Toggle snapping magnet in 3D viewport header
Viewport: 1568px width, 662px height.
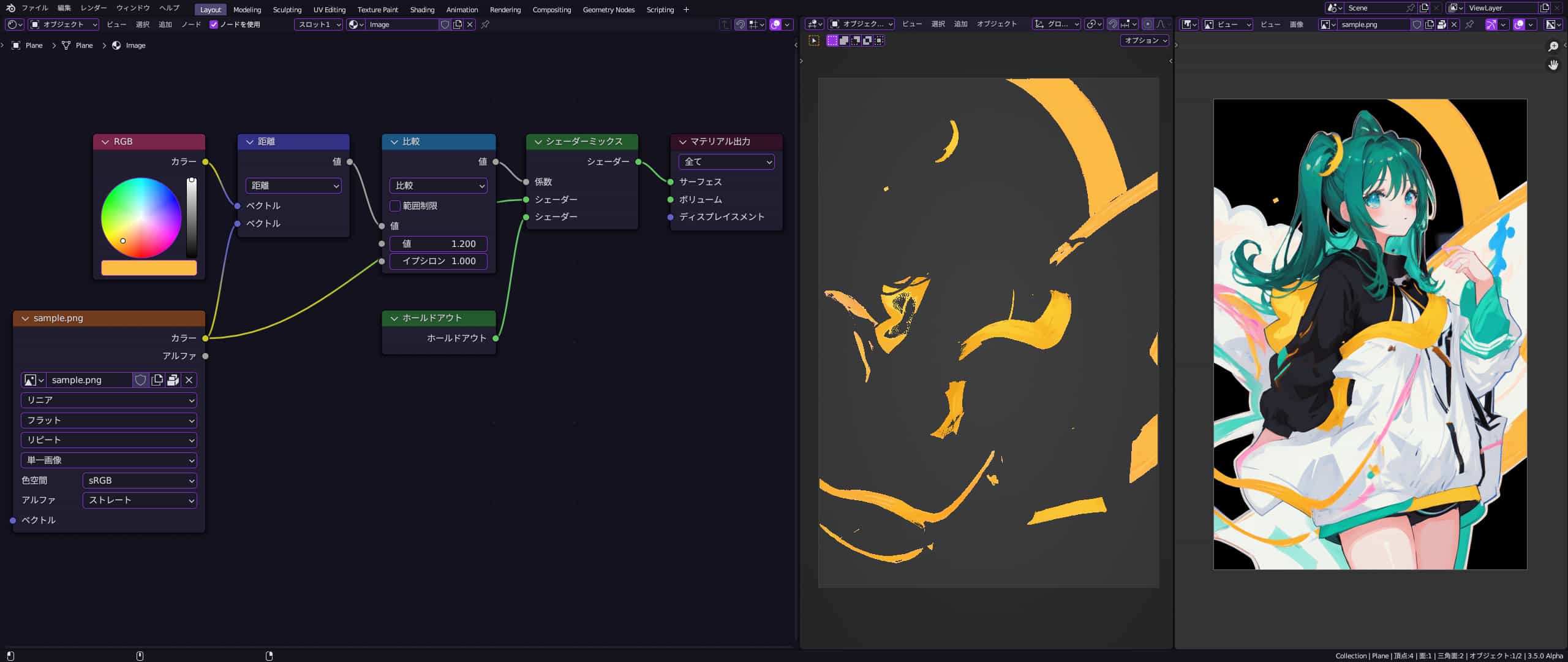[x=1113, y=24]
